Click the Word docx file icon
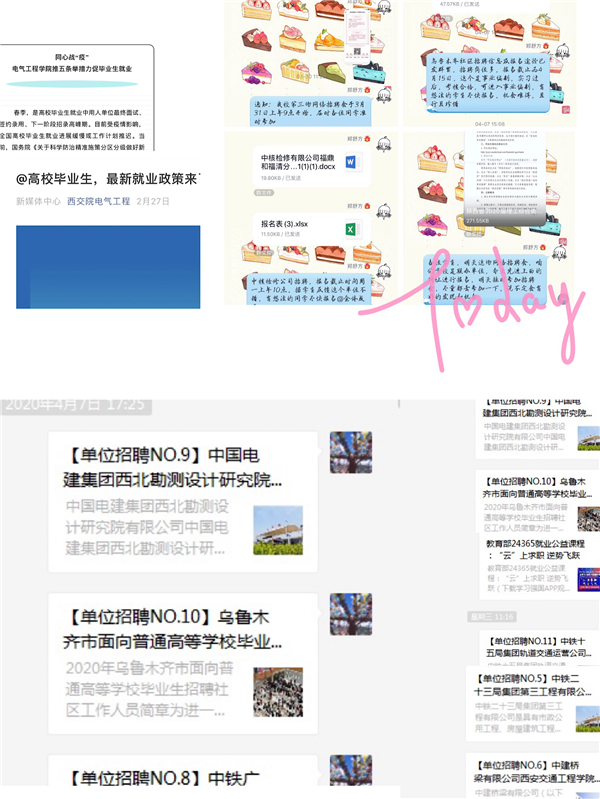 point(351,163)
